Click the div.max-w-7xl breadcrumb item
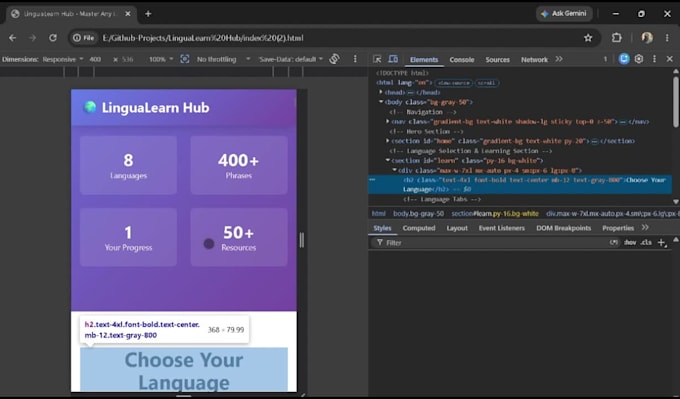 click(612, 214)
